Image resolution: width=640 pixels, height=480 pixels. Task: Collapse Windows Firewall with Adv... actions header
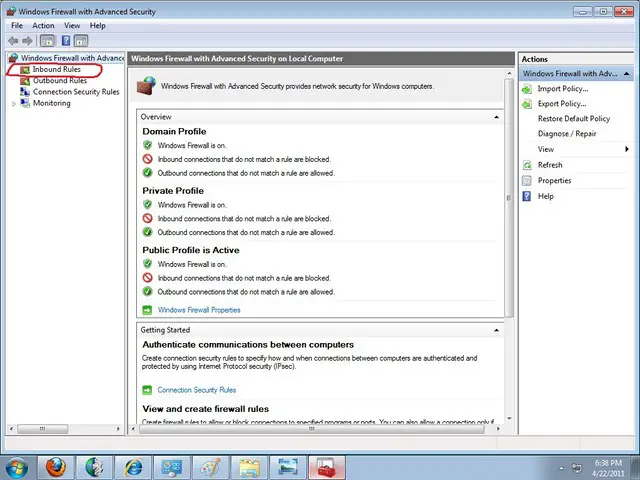pos(627,74)
